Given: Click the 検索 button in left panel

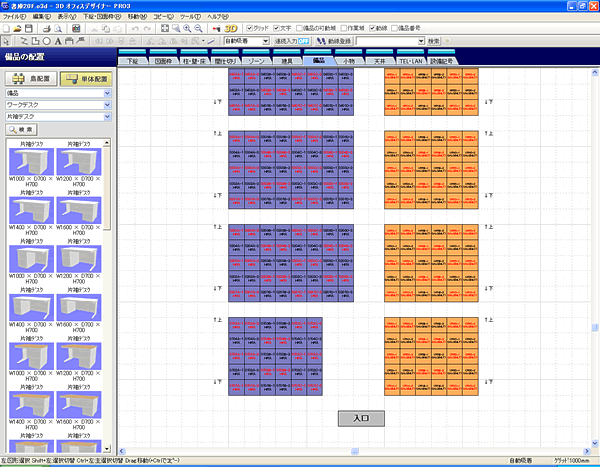Looking at the screenshot, I should (23, 130).
